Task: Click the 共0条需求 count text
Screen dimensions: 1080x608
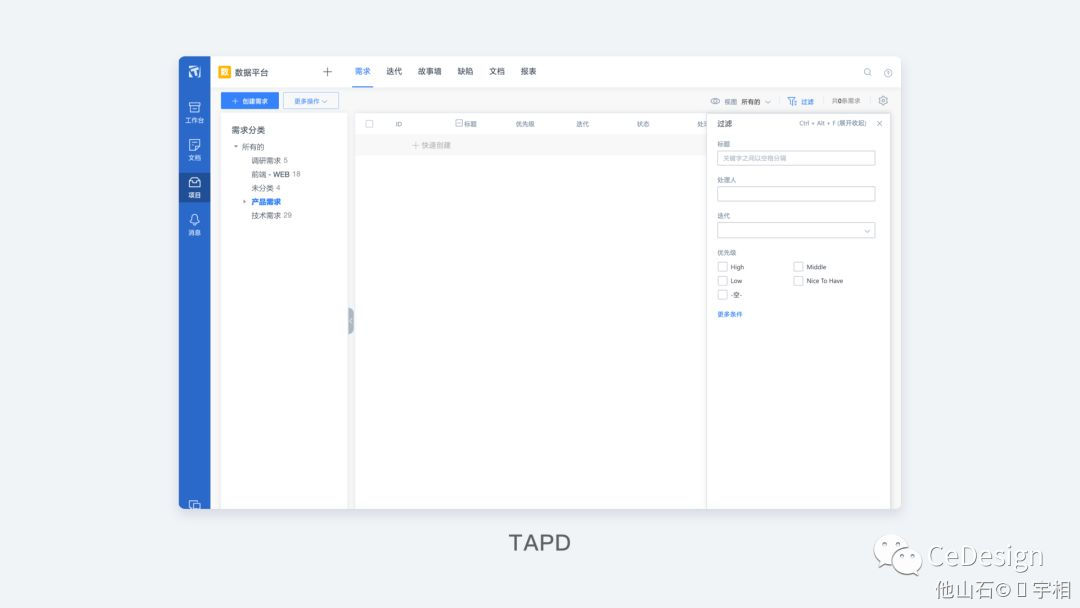Action: pos(846,101)
